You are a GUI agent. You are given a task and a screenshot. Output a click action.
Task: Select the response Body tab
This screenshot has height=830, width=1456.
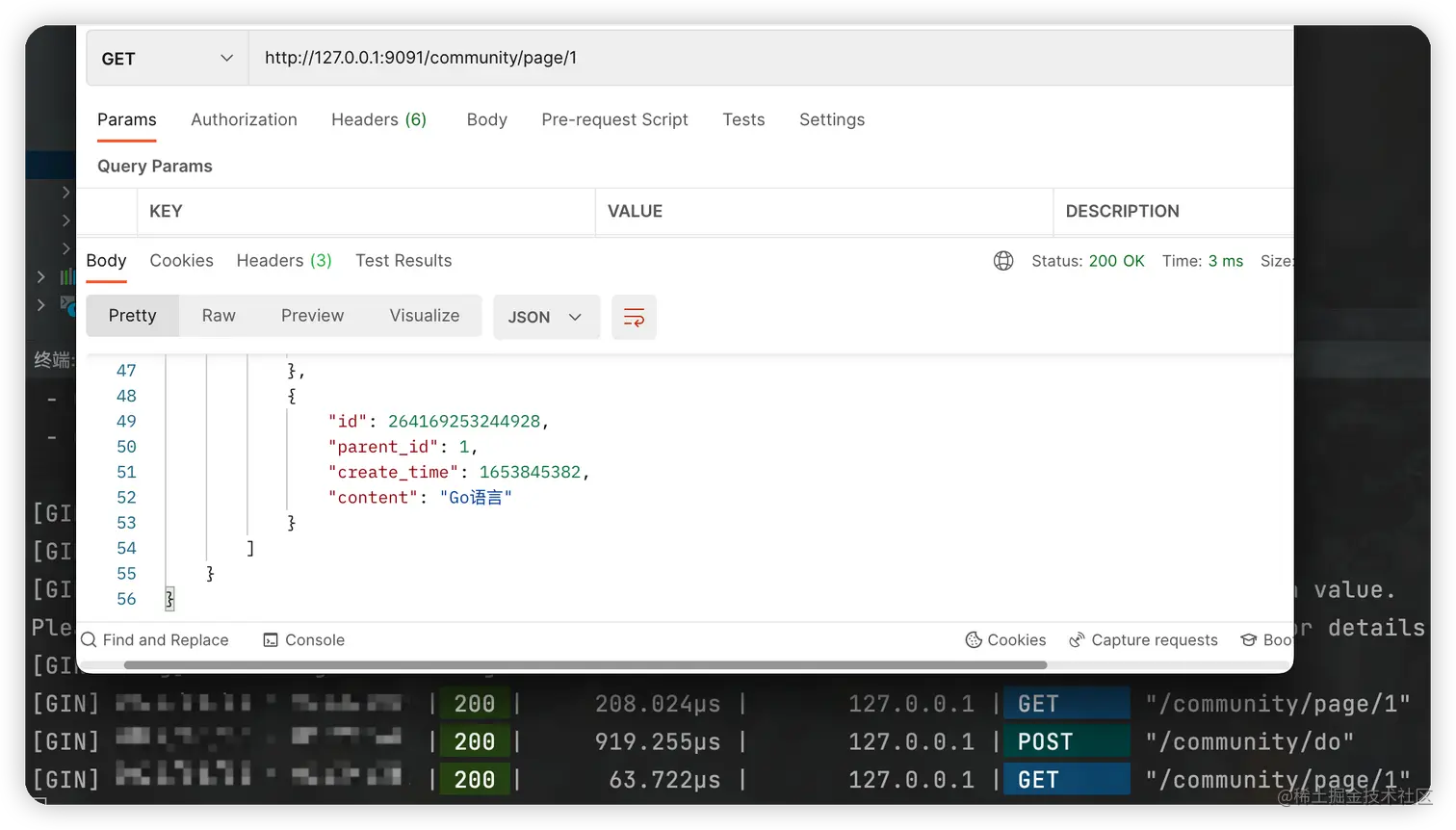point(106,261)
